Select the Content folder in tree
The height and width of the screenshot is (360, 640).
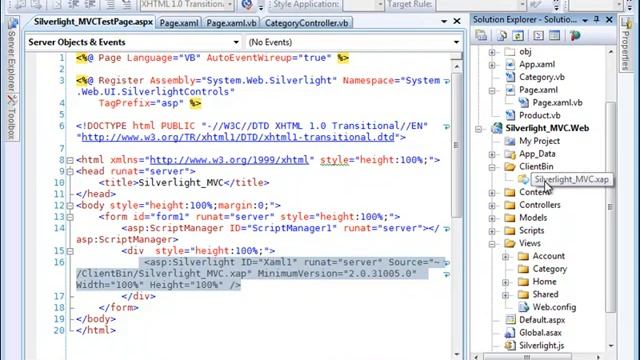point(535,192)
